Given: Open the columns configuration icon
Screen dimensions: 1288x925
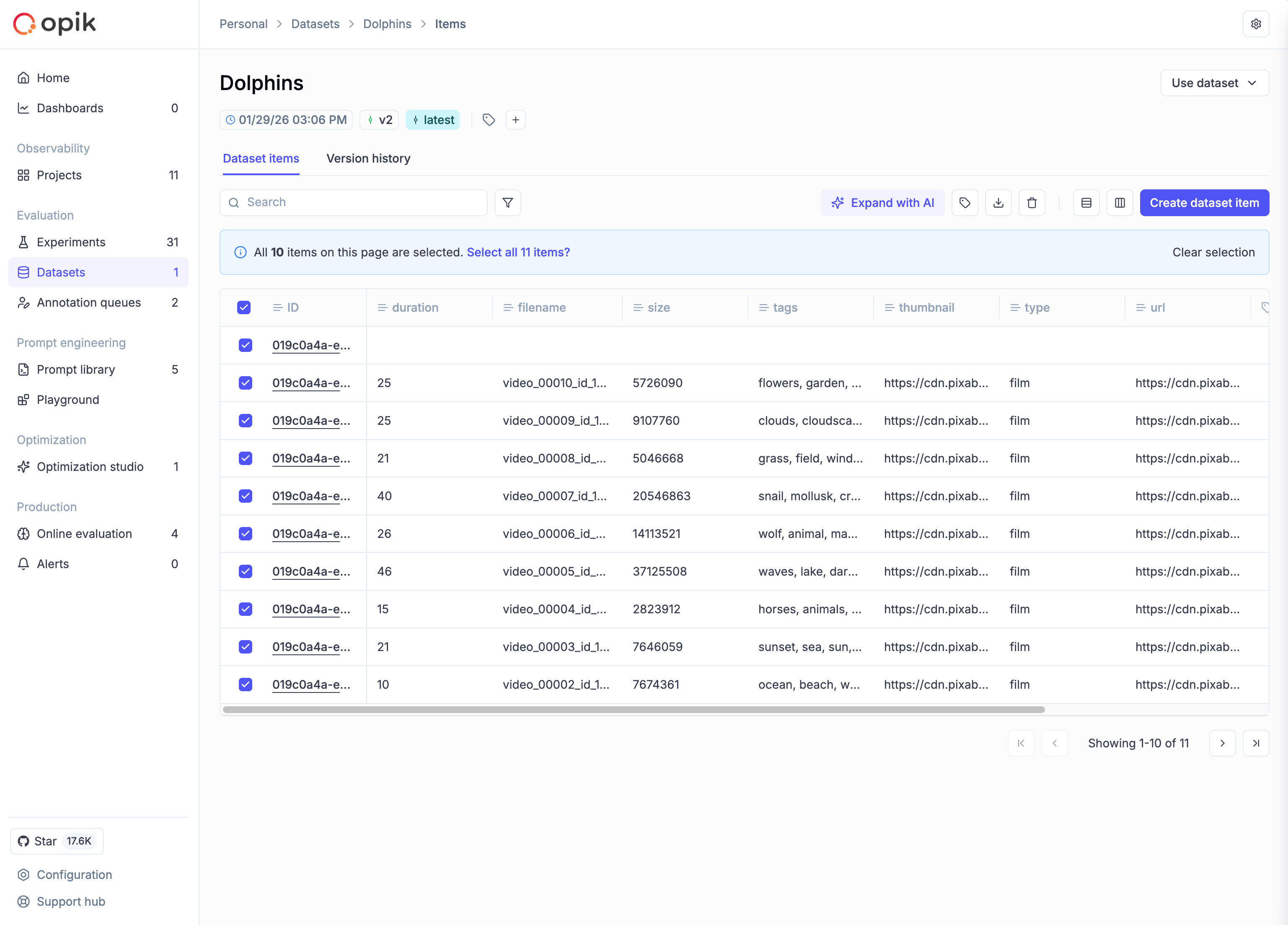Looking at the screenshot, I should (x=1119, y=203).
